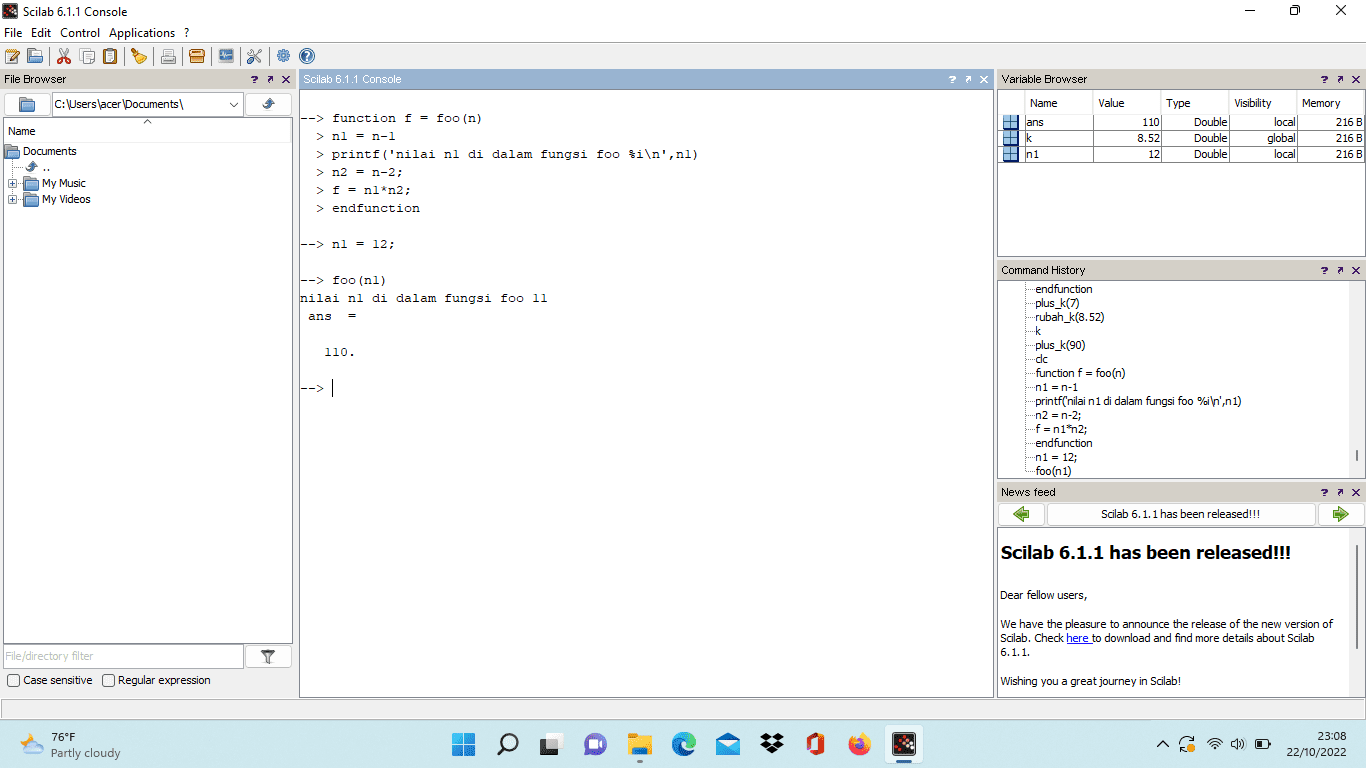This screenshot has width=1366, height=768.
Task: Open Scilab Demonstrations gear icon
Action: coord(284,56)
